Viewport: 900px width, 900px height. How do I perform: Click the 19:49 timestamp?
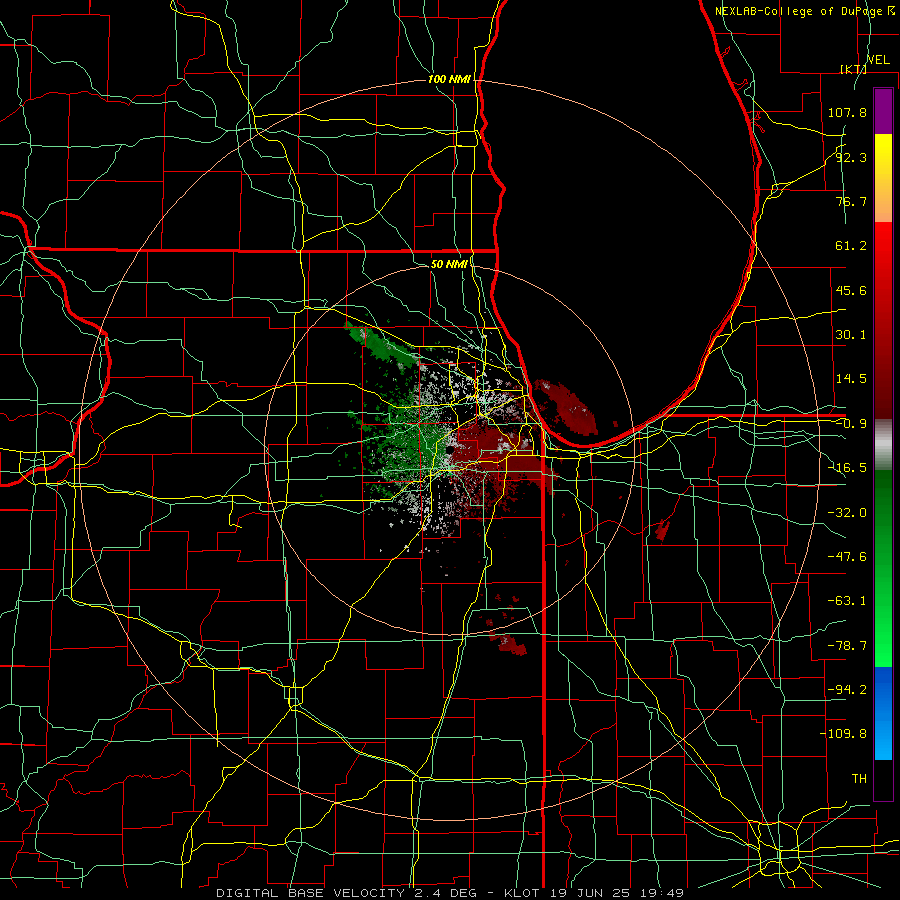coord(664,893)
